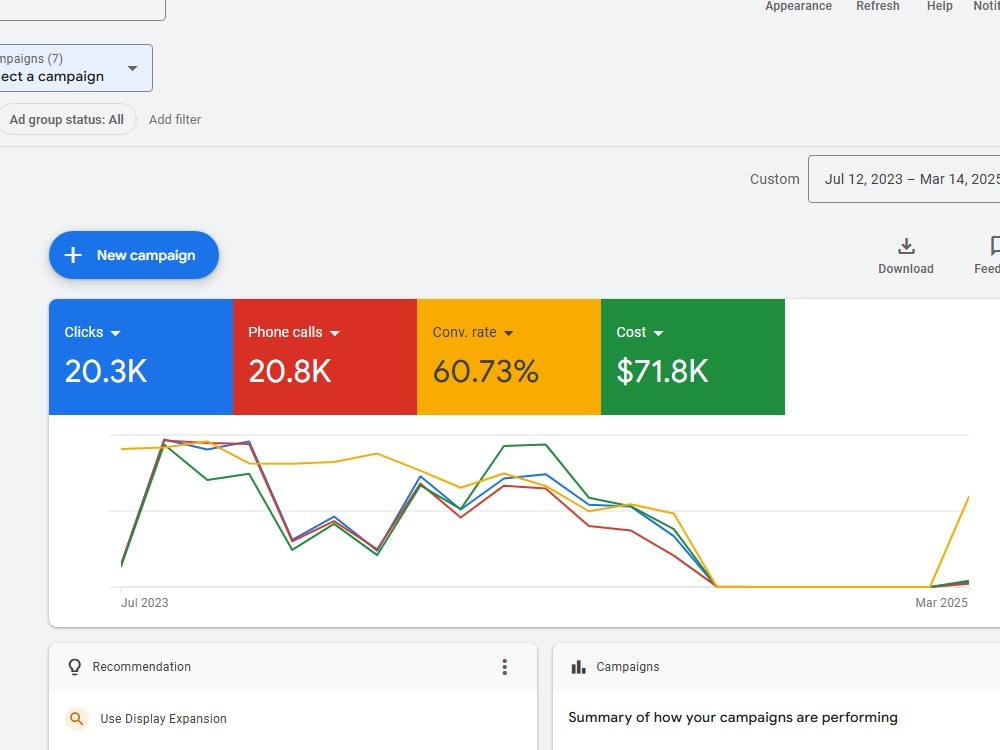Open Appearance in the top bar
This screenshot has height=750, width=1000.
coord(798,6)
